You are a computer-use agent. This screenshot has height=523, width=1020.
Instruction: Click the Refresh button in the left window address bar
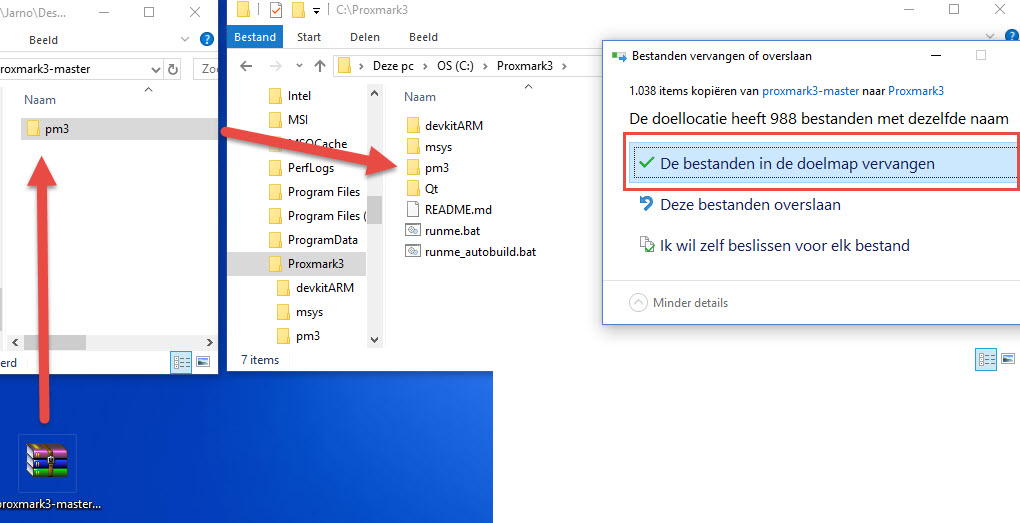(173, 69)
